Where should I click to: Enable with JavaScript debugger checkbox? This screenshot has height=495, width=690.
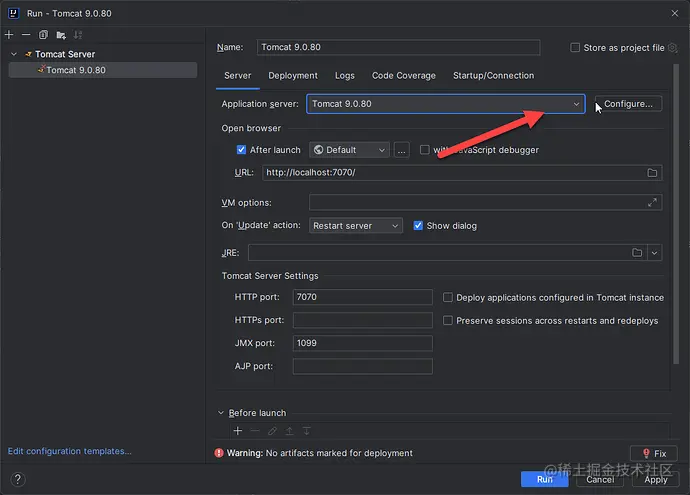425,150
